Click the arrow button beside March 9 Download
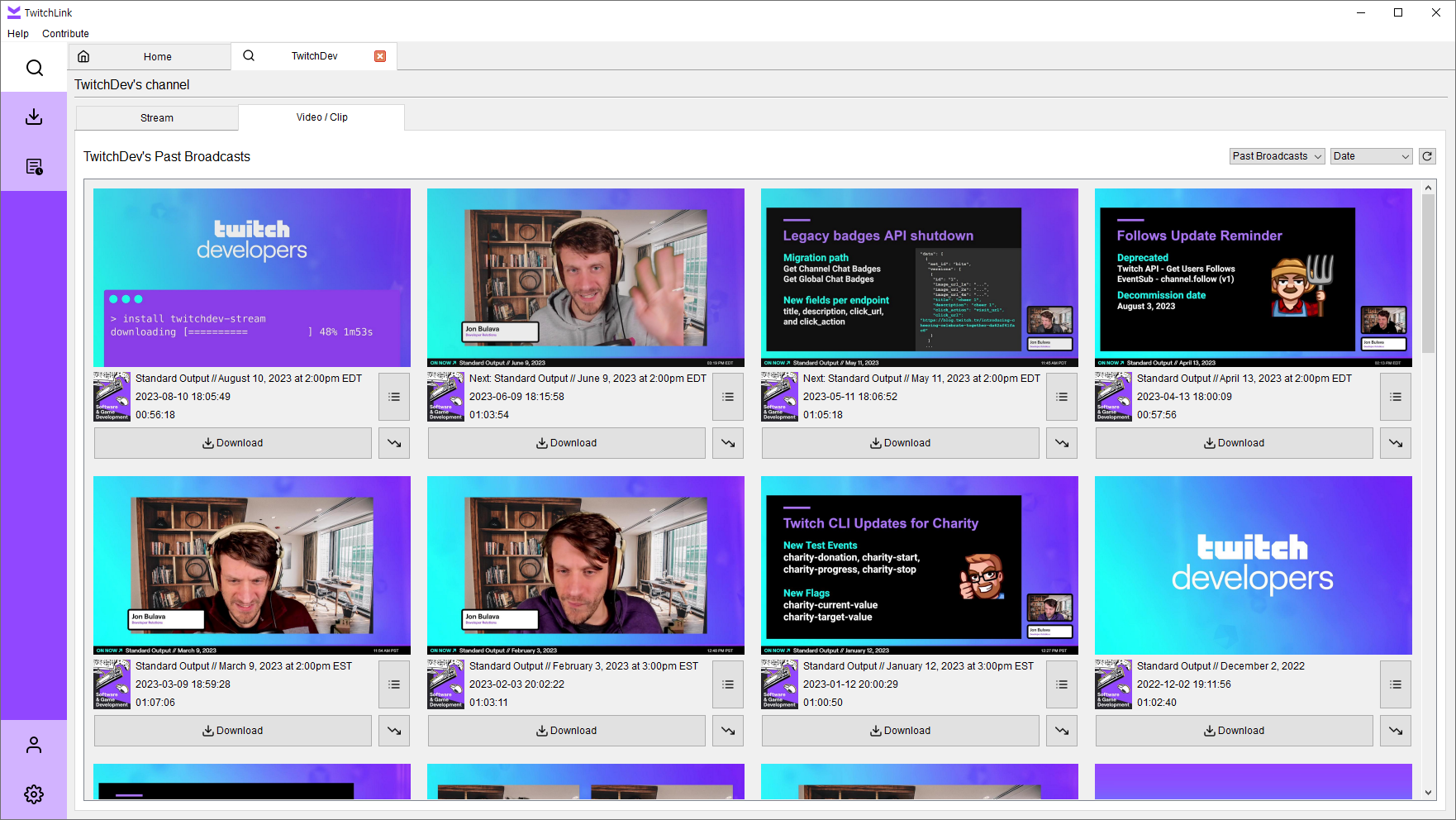Screen dimensions: 1456x820 (394, 731)
